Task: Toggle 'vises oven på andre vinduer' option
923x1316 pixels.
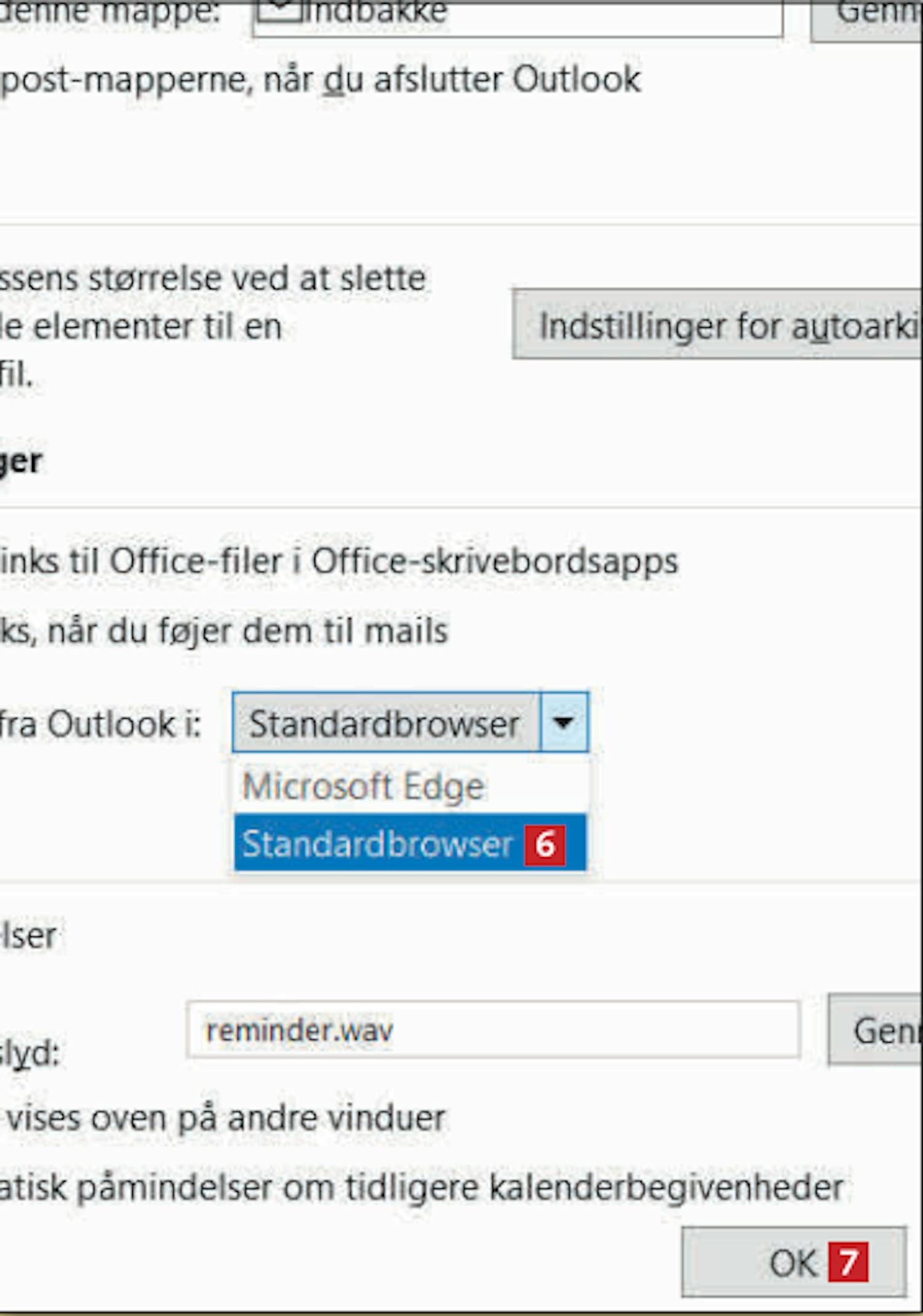Action: coord(226,1118)
